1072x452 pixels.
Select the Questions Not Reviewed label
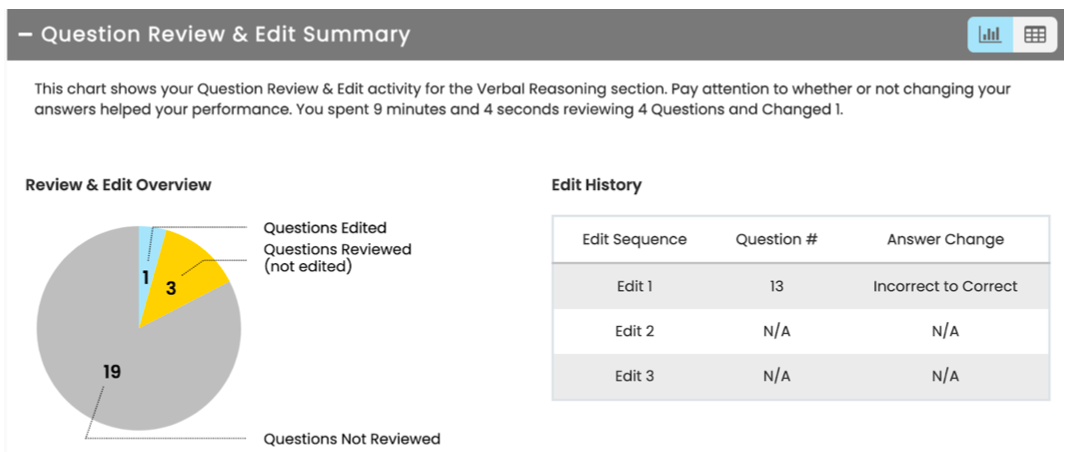pos(351,439)
